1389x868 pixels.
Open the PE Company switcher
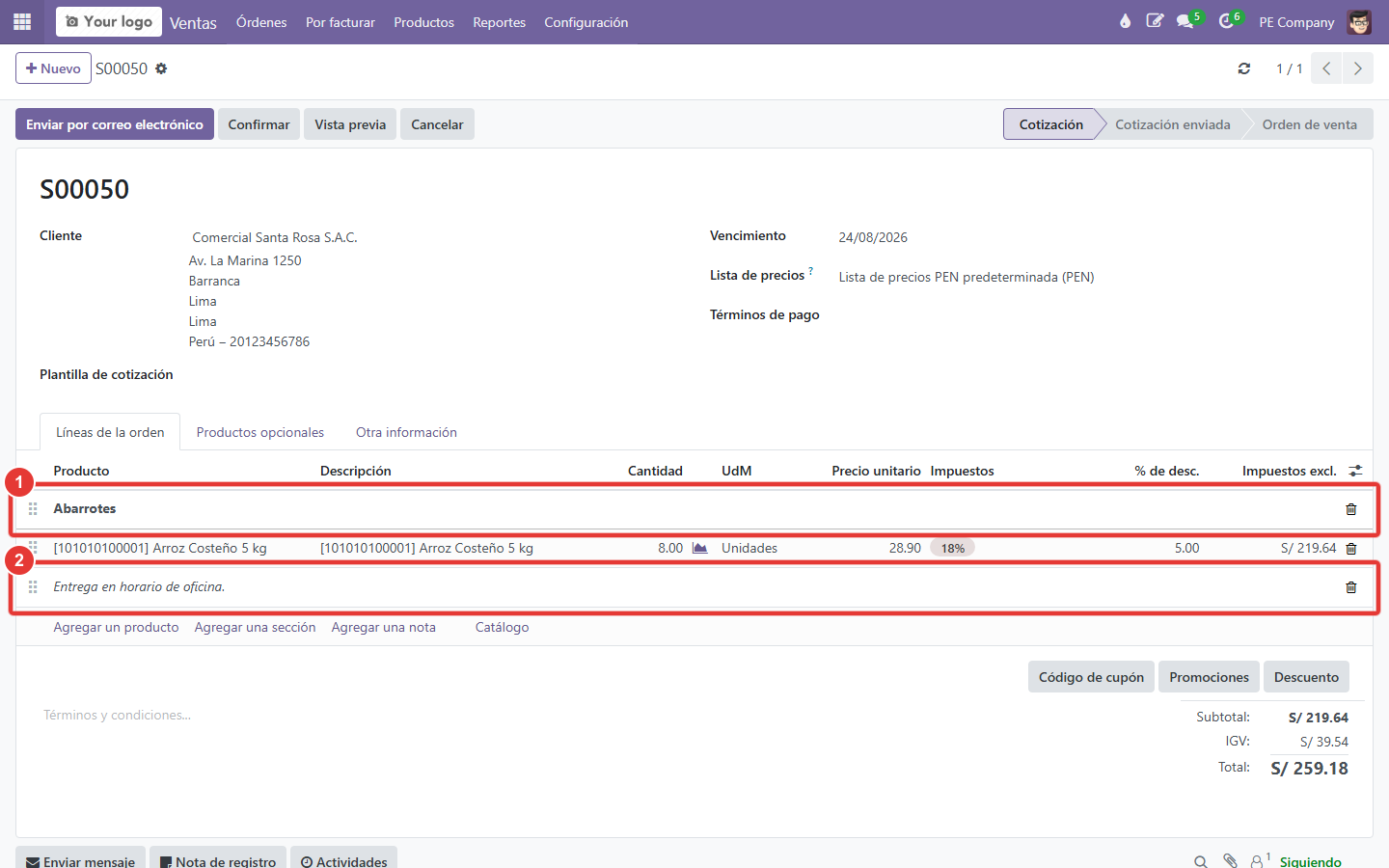coord(1296,22)
